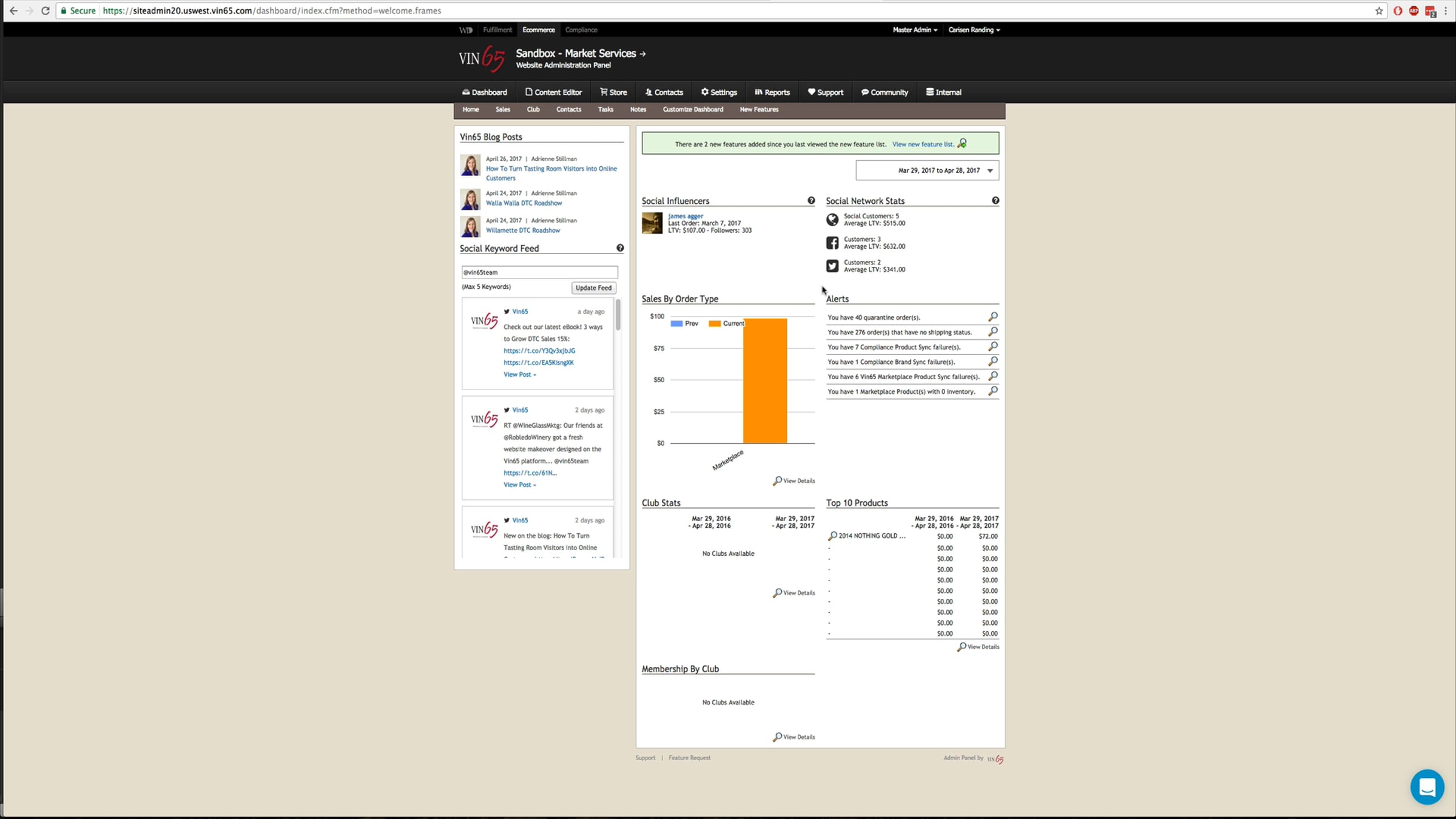This screenshot has width=1456, height=819.
Task: Click the Social Influencers help question-mark icon
Action: click(811, 201)
